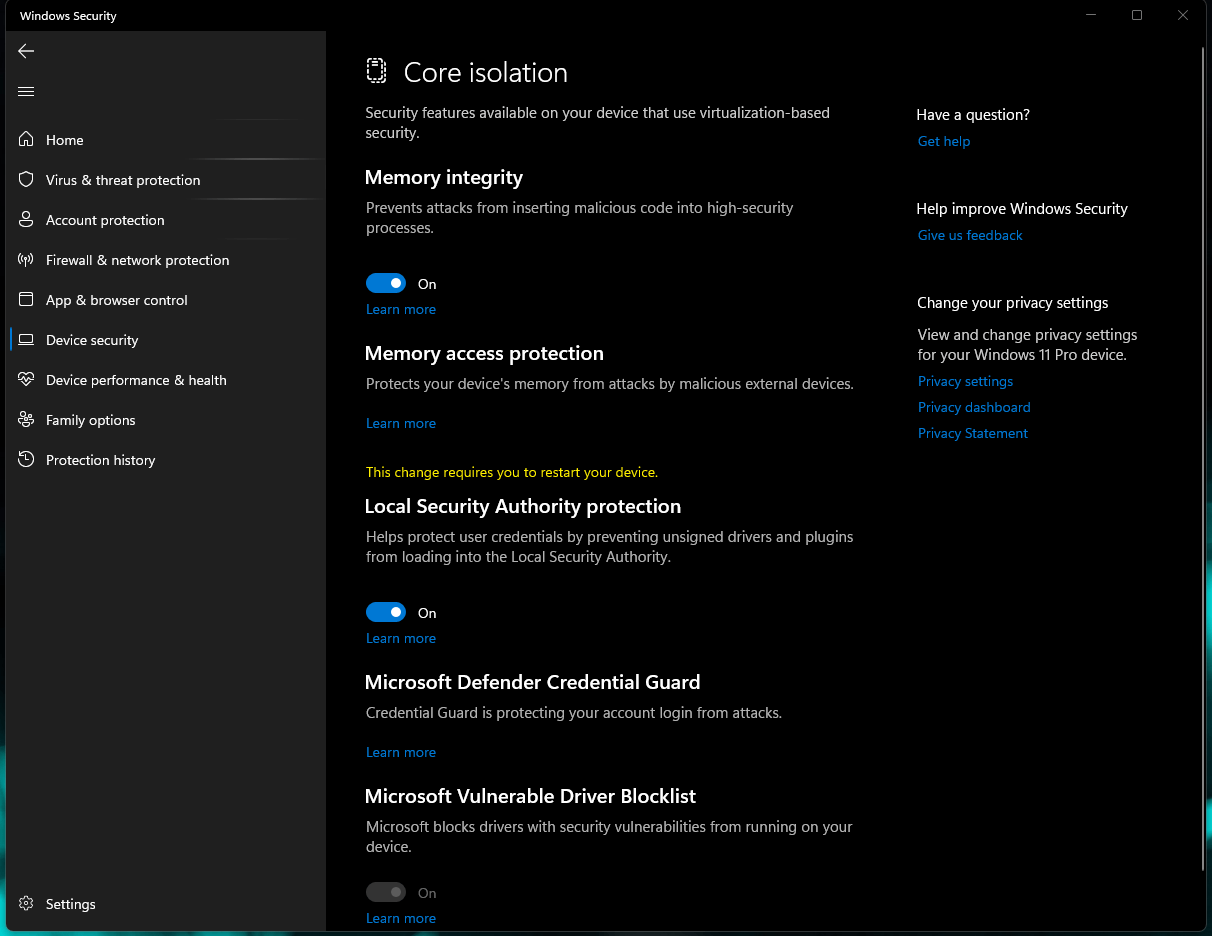Click the Home house icon
The image size is (1212, 936).
pyautogui.click(x=26, y=140)
